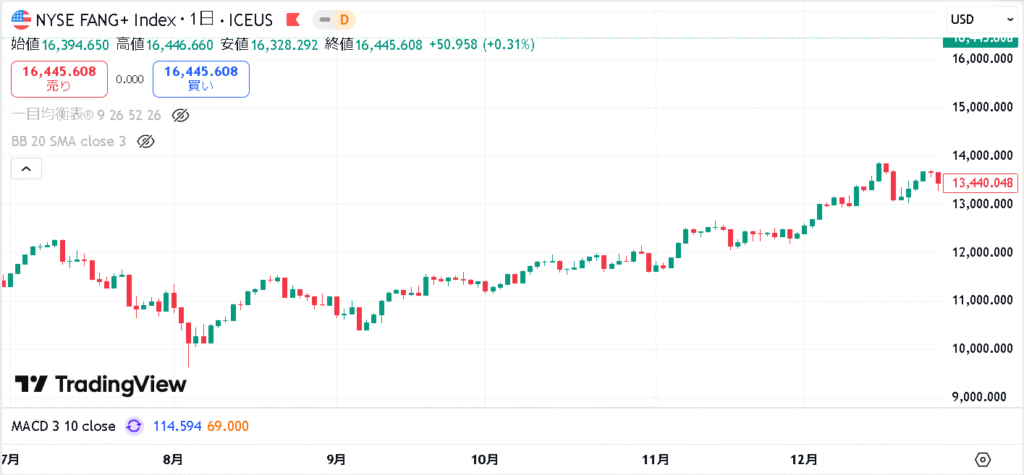Click the US flag symbol logo
Viewport: 1024px width, 475px height.
coord(20,19)
